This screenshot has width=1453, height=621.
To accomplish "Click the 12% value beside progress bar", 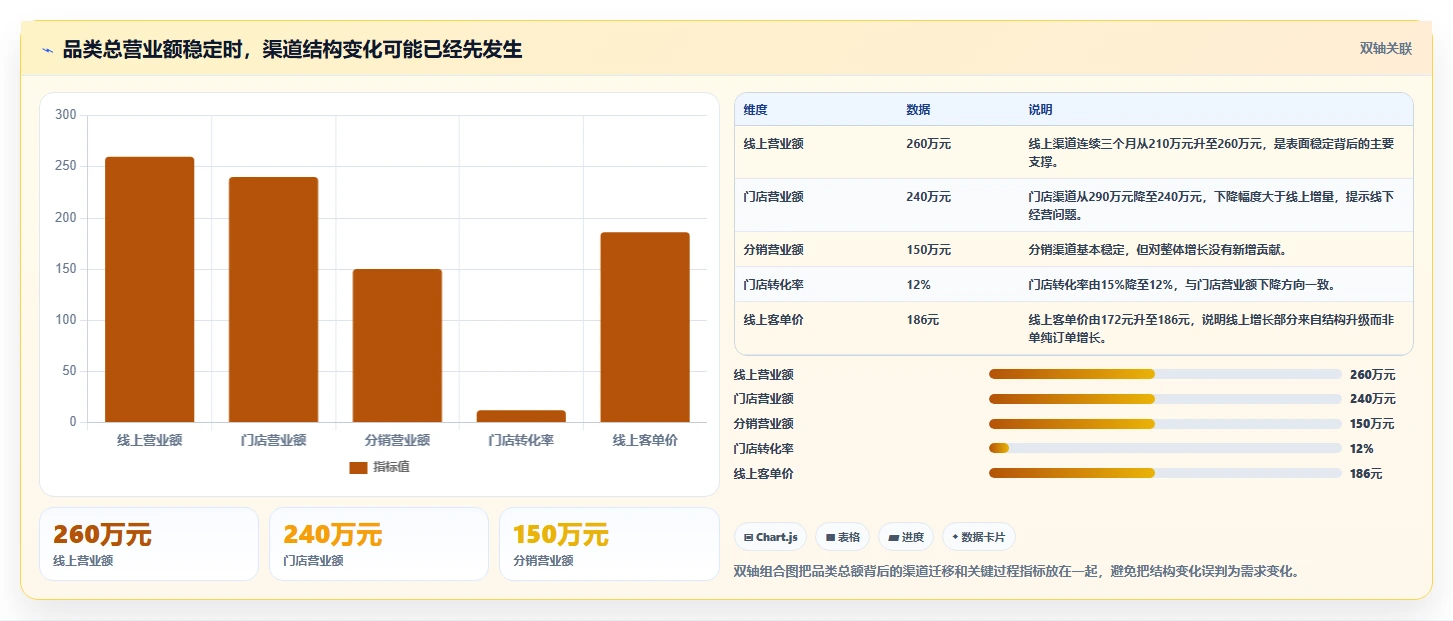I will pyautogui.click(x=1362, y=449).
